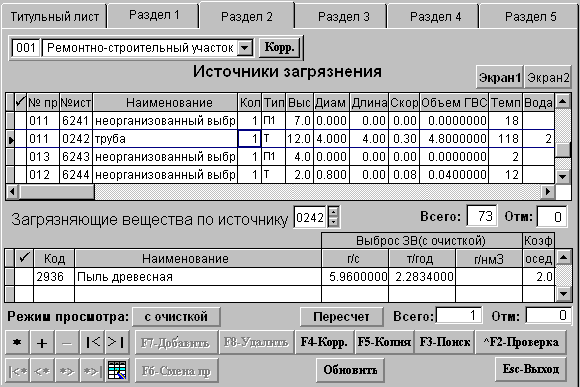Open the table view icon button
The height and width of the screenshot is (387, 580).
(x=117, y=370)
